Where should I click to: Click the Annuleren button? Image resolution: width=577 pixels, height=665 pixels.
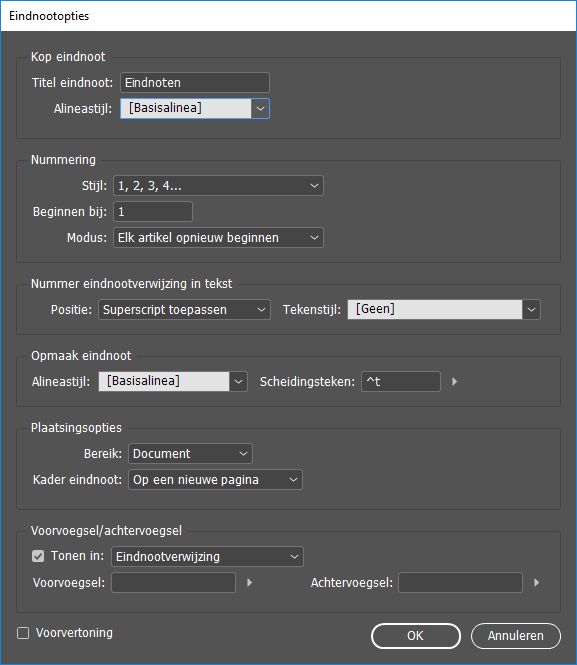[x=516, y=636]
